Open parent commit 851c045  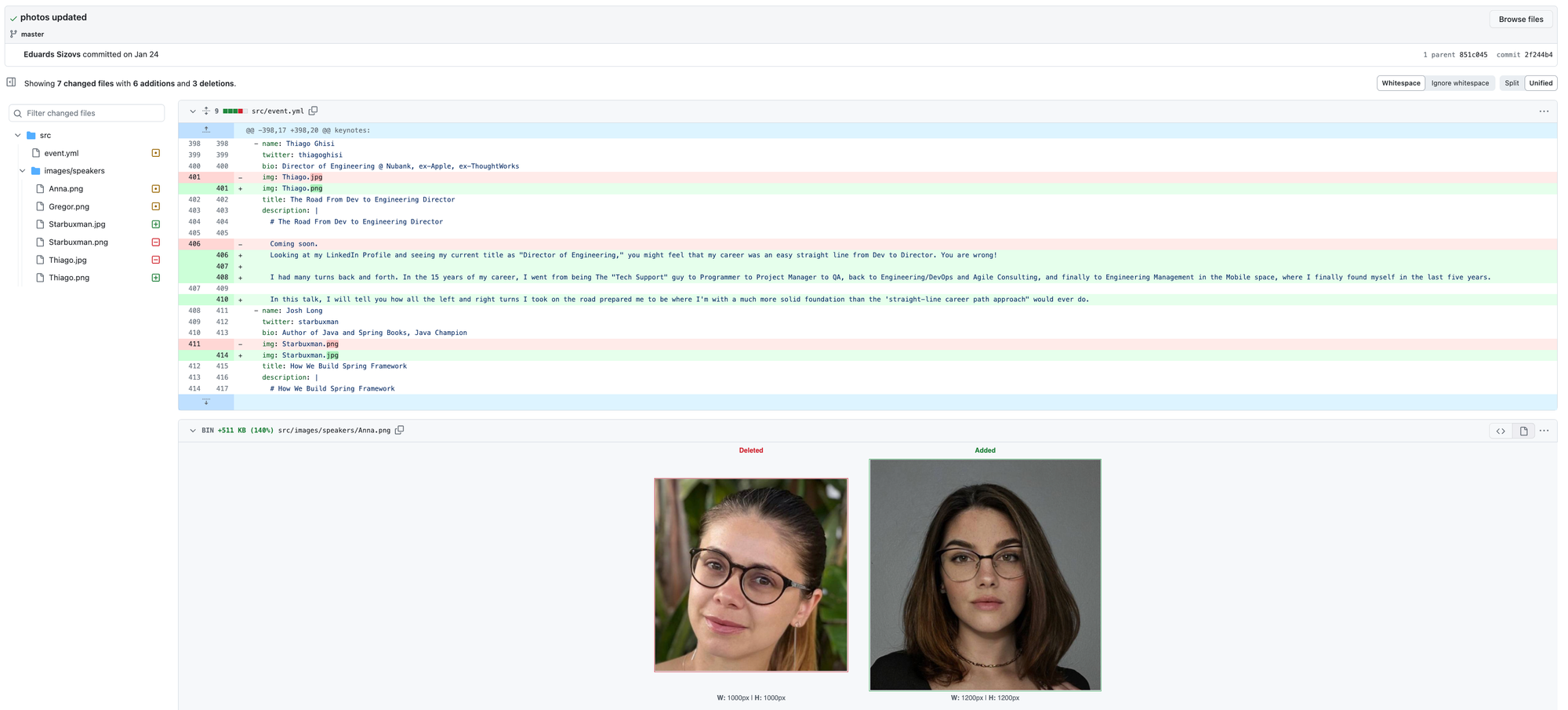(x=1473, y=55)
